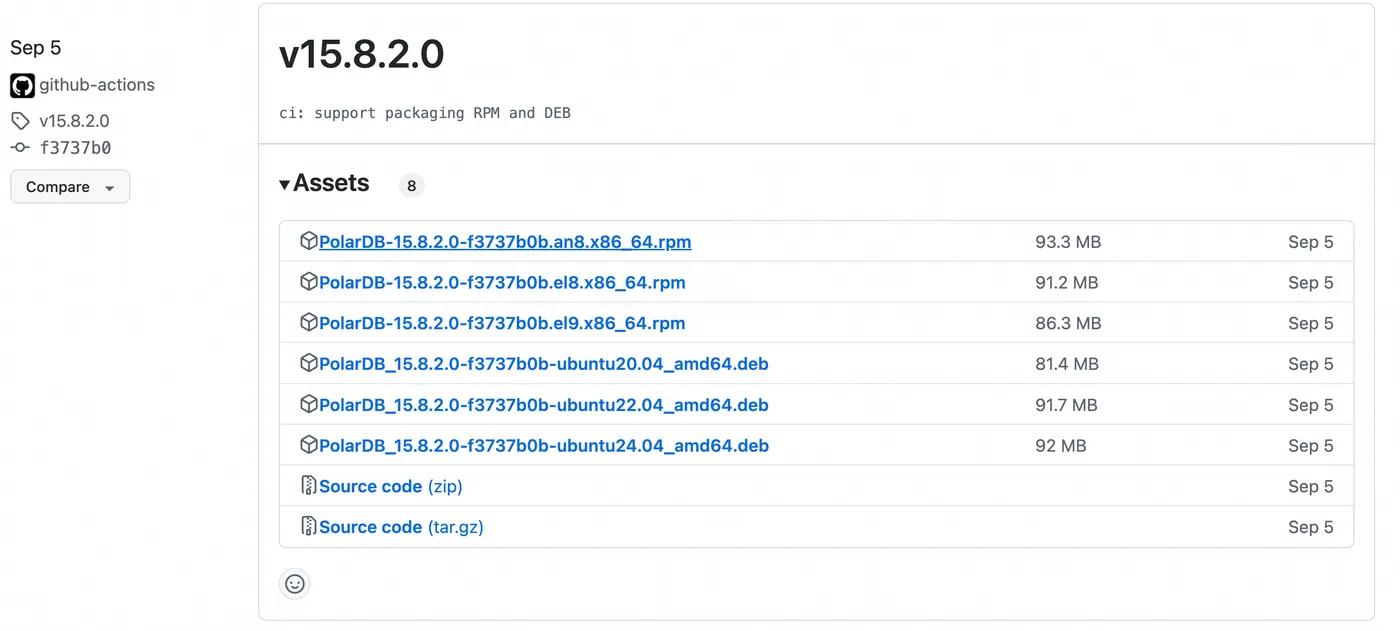Click the 86.3 MB file size
The height and width of the screenshot is (631, 1400).
pos(1068,324)
